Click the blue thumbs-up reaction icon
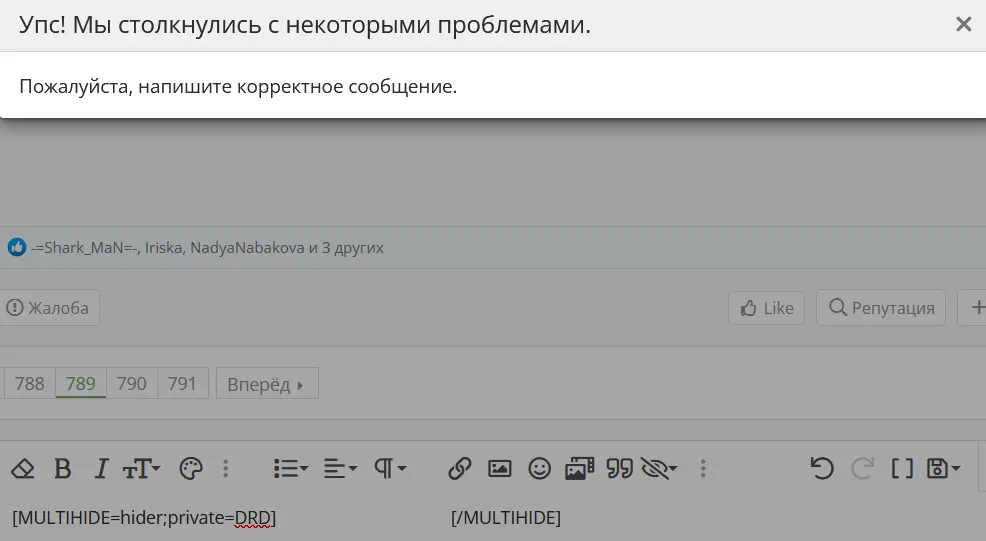Image resolution: width=986 pixels, height=541 pixels. 17,247
